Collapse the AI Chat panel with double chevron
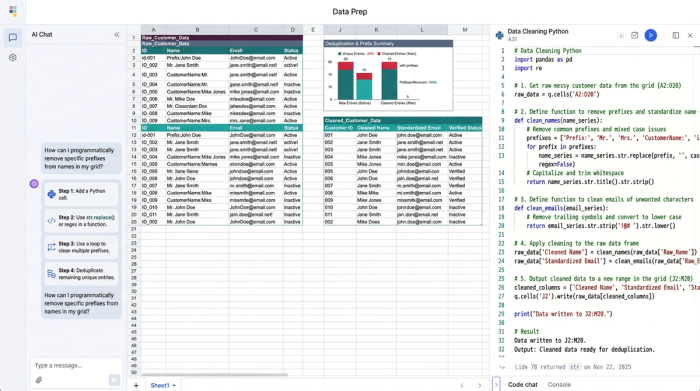Screen dimensions: 700x391 [117, 34]
